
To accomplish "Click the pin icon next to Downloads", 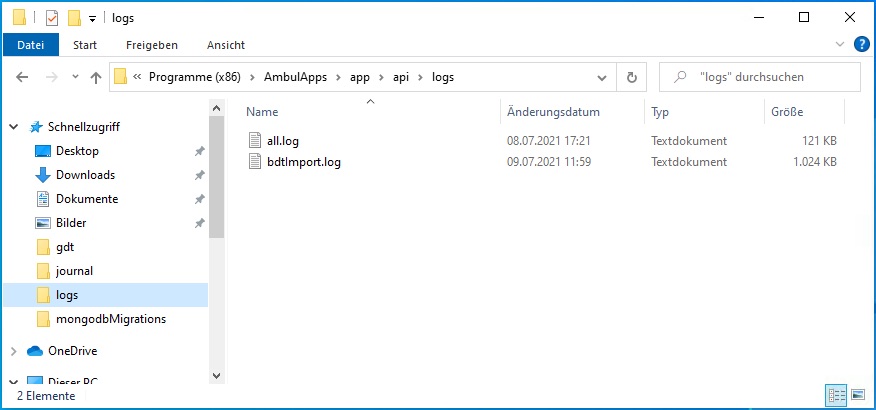I will pos(199,175).
